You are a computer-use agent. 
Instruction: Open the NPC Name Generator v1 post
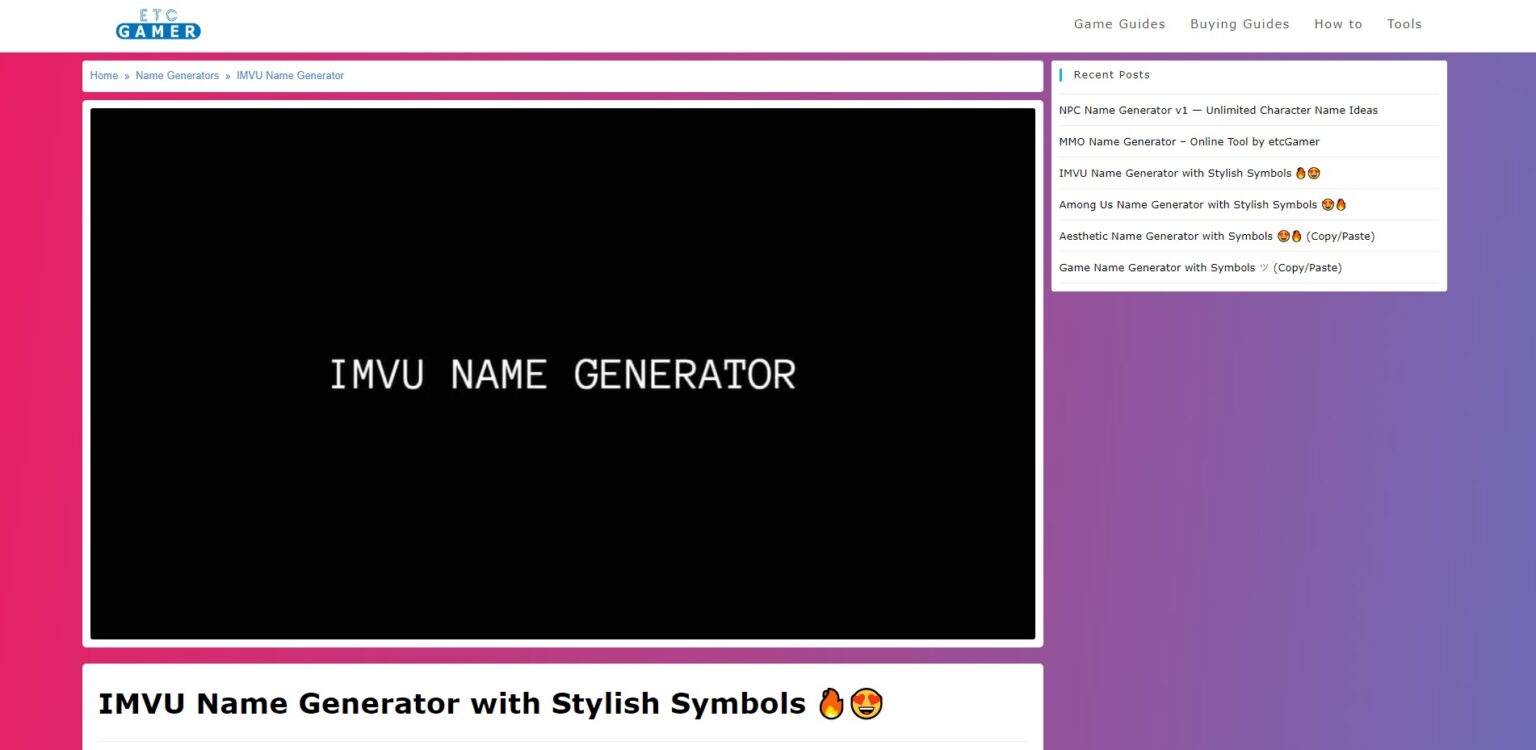coord(1218,110)
